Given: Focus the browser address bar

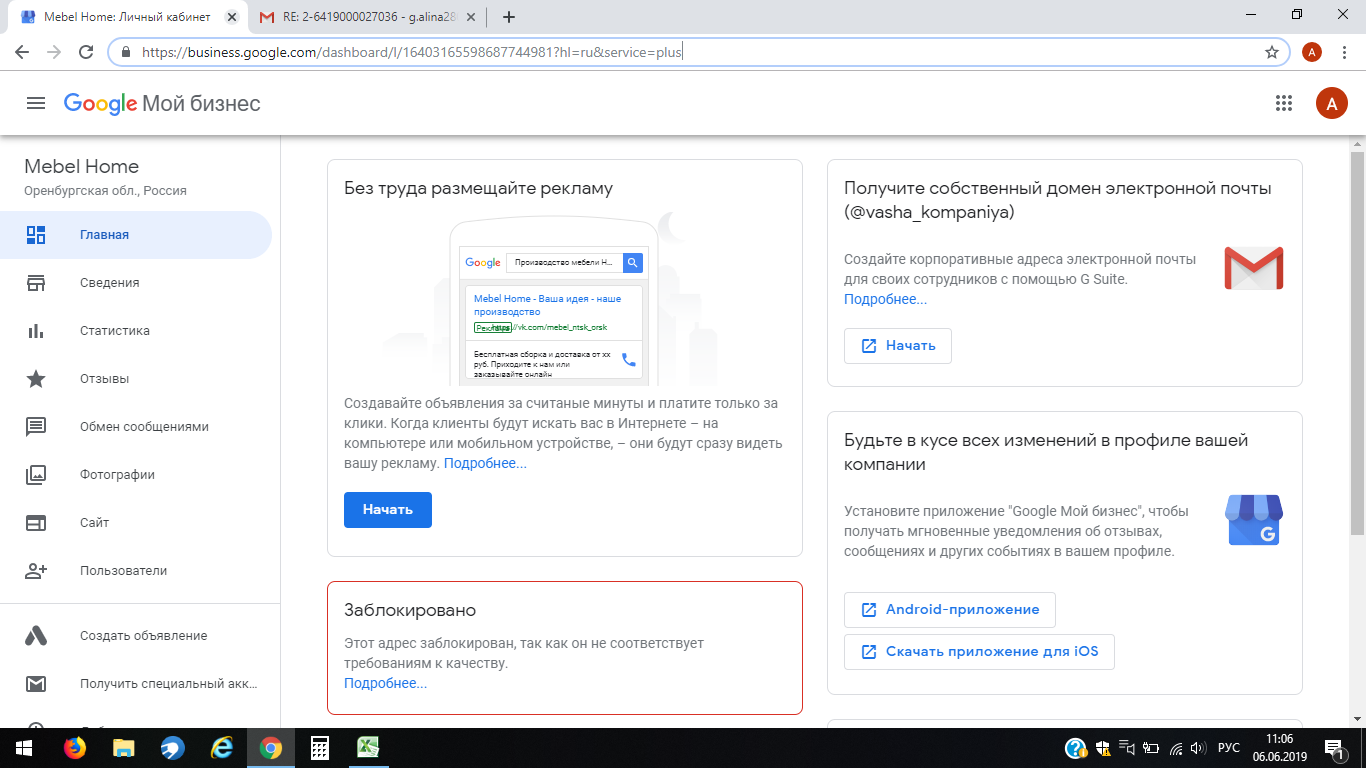Looking at the screenshot, I should pyautogui.click(x=700, y=52).
